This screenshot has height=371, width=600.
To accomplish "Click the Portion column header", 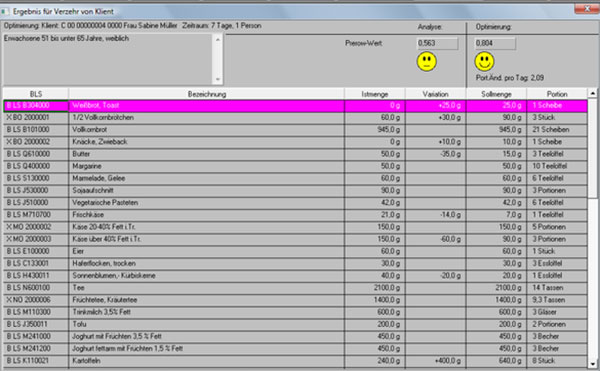I will click(x=557, y=94).
